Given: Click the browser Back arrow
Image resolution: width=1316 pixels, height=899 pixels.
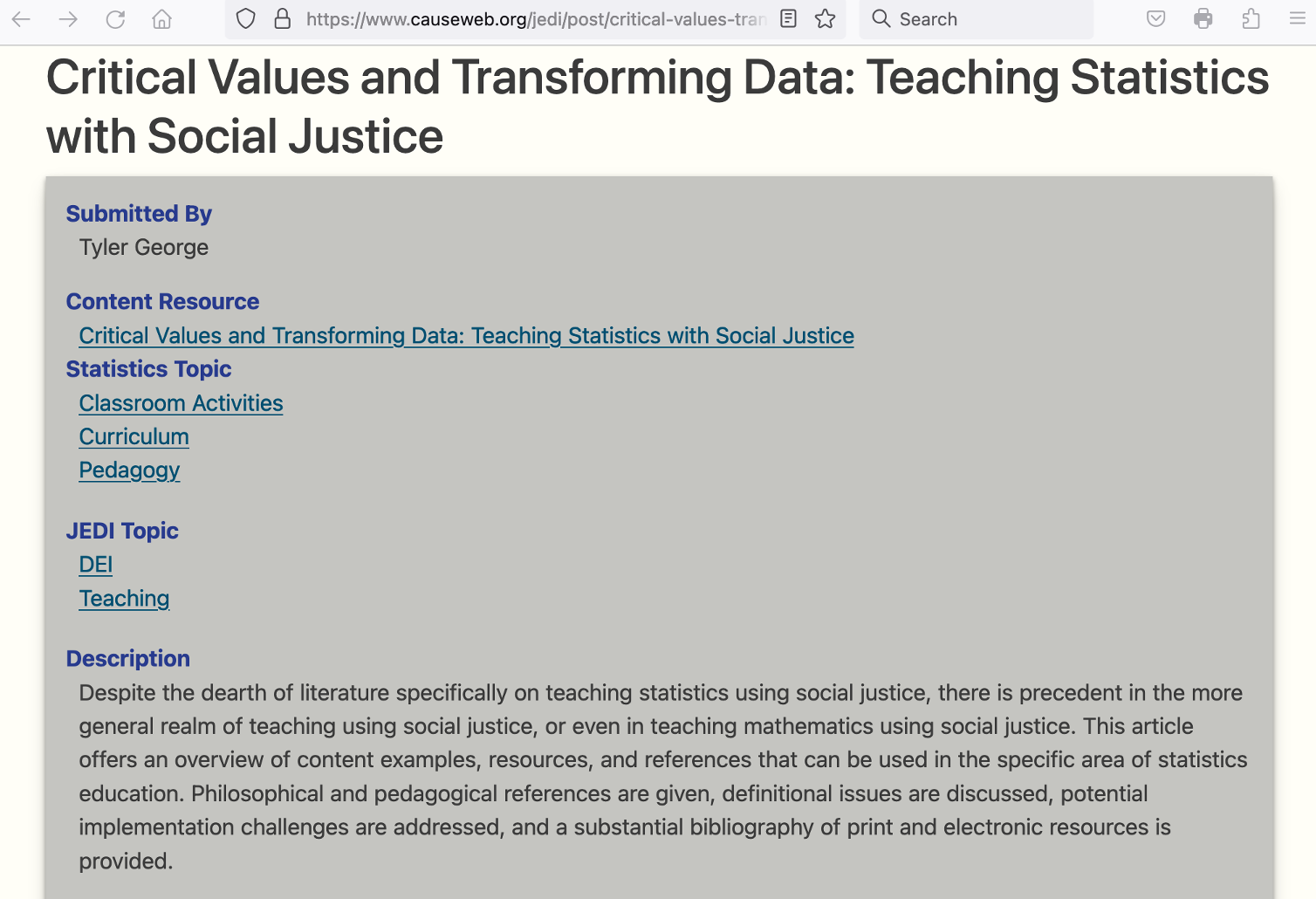Looking at the screenshot, I should pos(22,19).
